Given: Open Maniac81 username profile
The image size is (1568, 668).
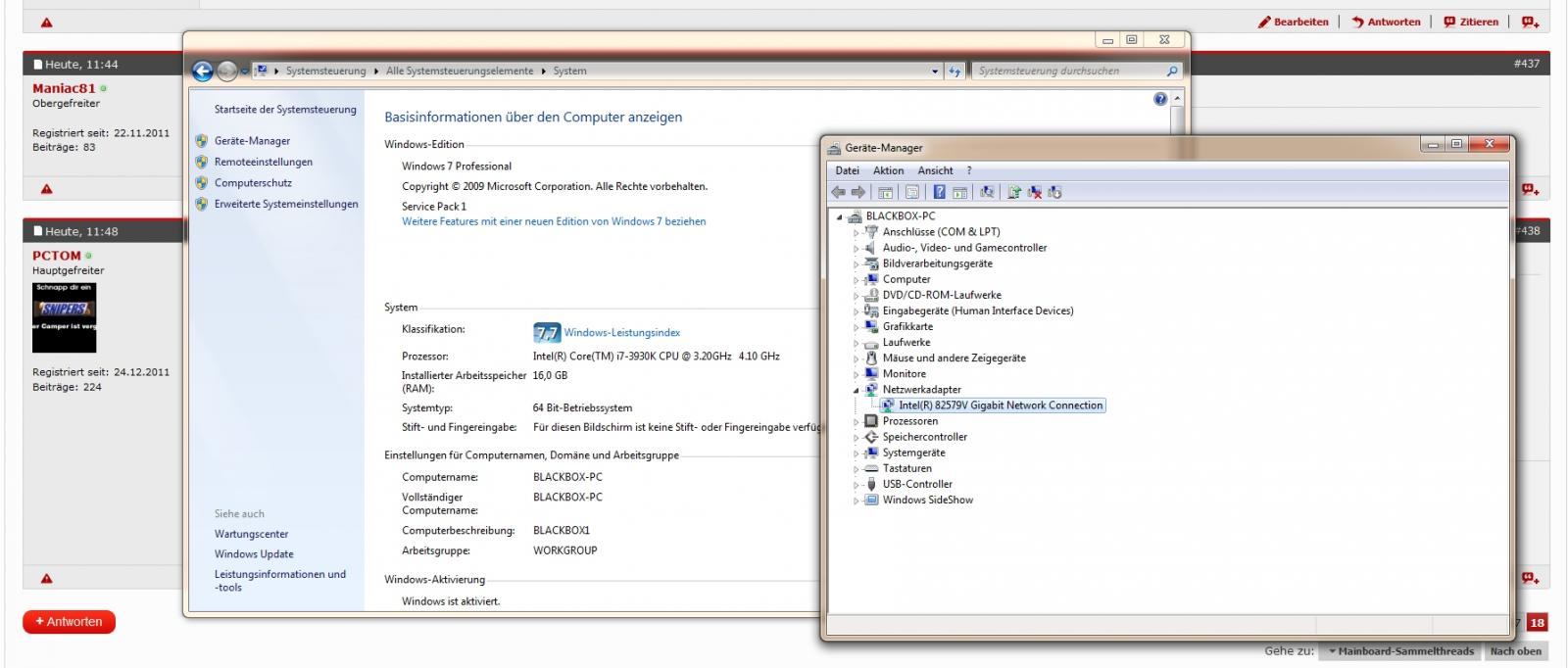Looking at the screenshot, I should 64,88.
